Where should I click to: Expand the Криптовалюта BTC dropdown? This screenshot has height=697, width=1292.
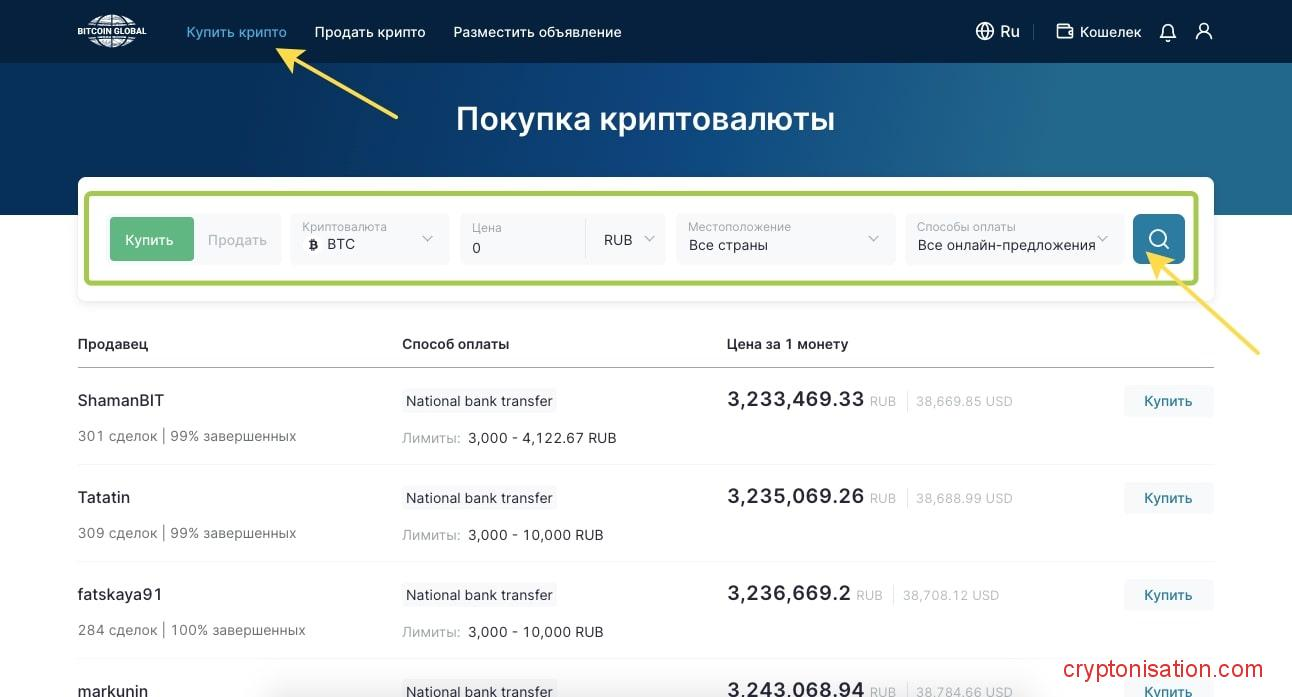click(x=370, y=239)
